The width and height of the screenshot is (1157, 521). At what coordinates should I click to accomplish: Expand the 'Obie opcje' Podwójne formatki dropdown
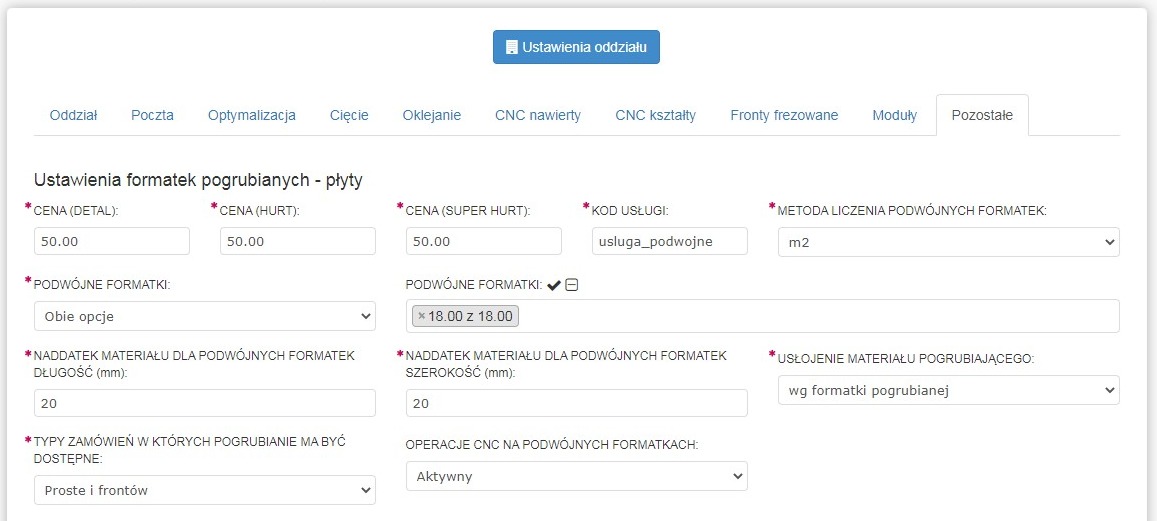click(x=205, y=316)
